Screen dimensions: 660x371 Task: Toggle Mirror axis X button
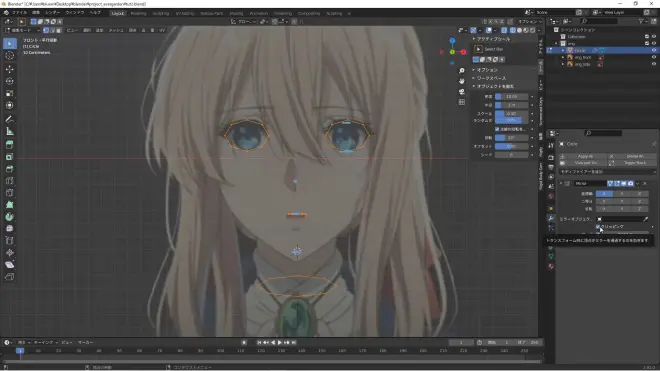[604, 194]
